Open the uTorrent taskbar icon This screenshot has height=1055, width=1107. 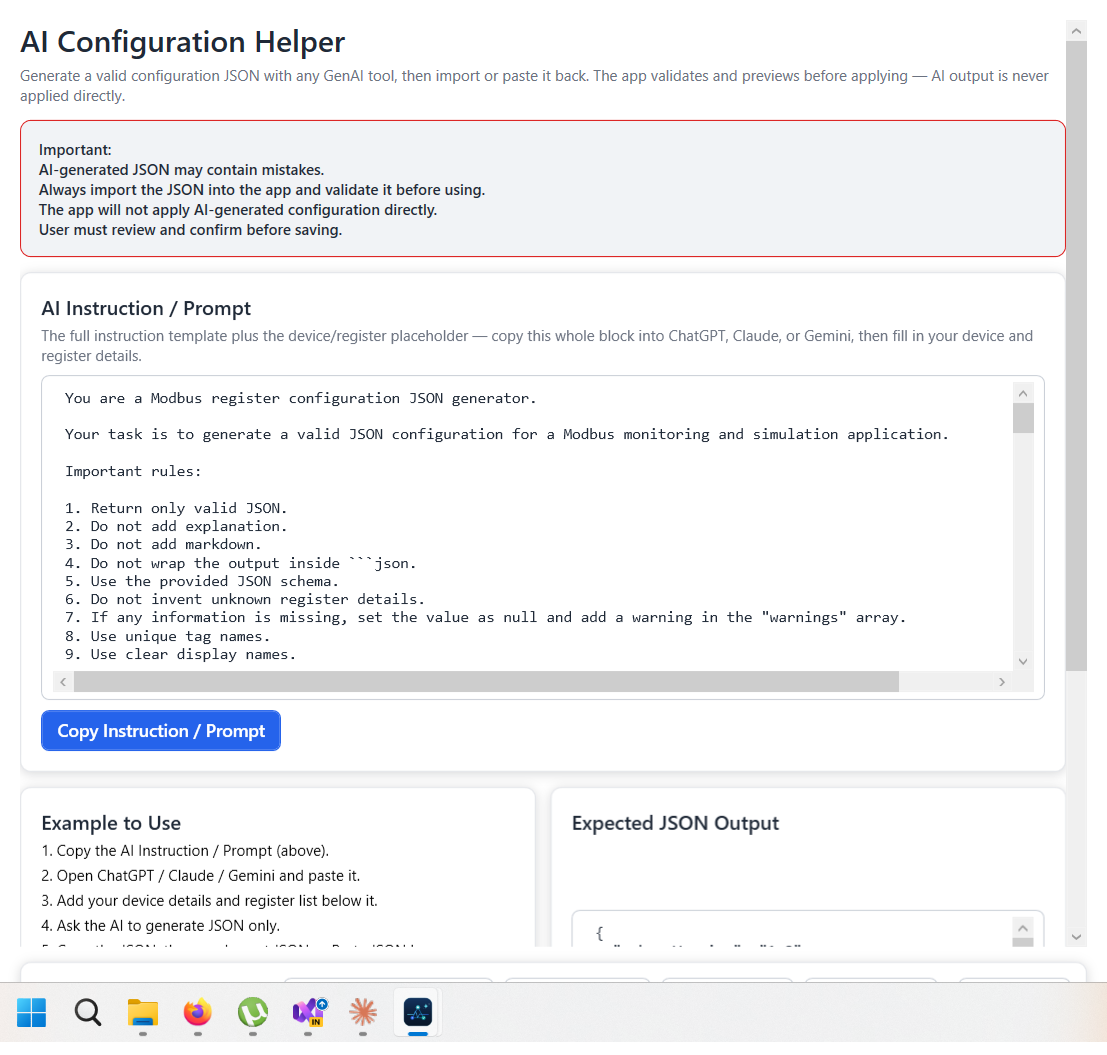pyautogui.click(x=253, y=1012)
